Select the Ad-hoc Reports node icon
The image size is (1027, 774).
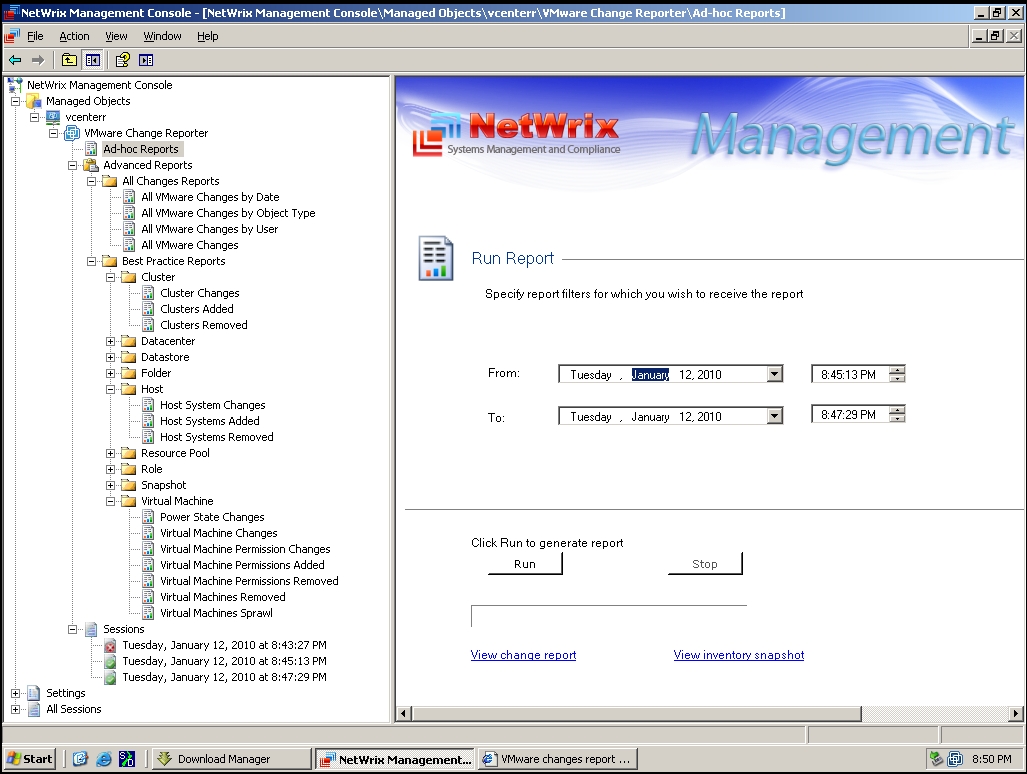coord(92,149)
